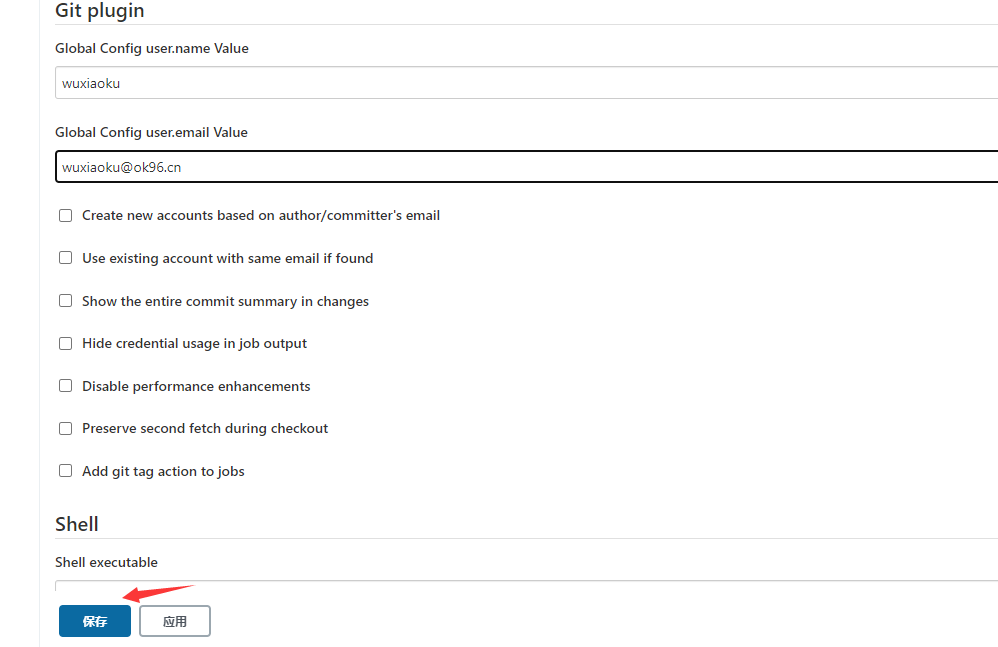The height and width of the screenshot is (647, 998).
Task: Click the 'Git plugin' section heading
Action: [x=100, y=11]
